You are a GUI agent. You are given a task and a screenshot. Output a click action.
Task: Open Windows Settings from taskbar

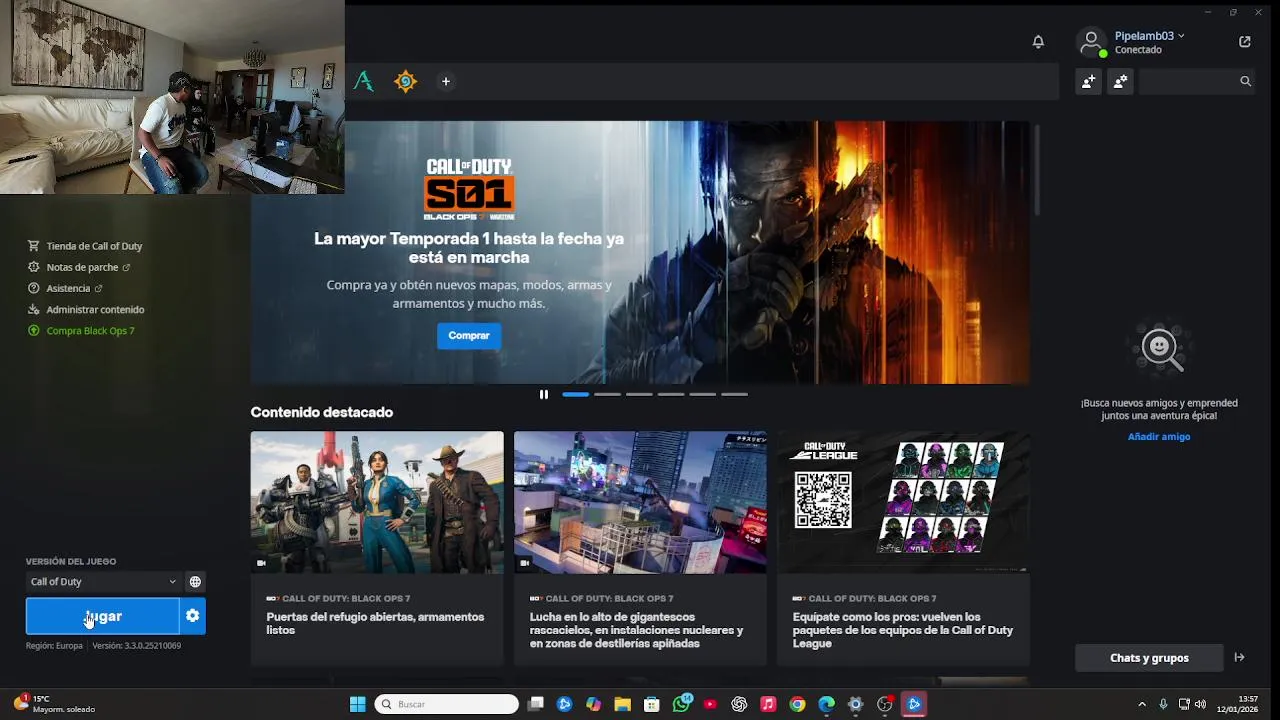point(855,704)
